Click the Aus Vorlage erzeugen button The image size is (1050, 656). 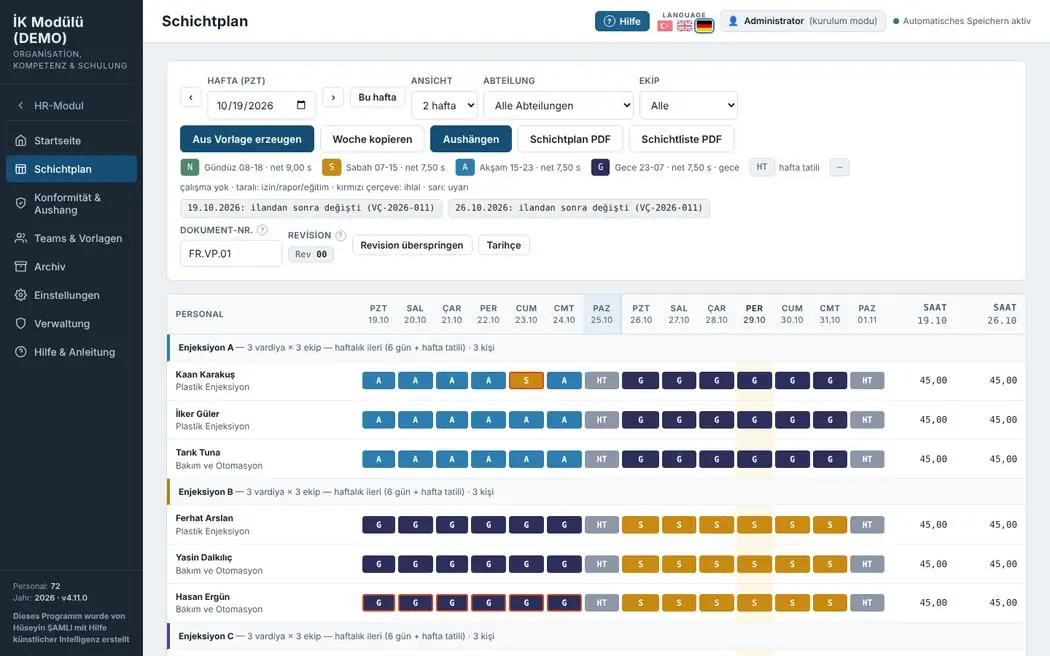point(247,139)
